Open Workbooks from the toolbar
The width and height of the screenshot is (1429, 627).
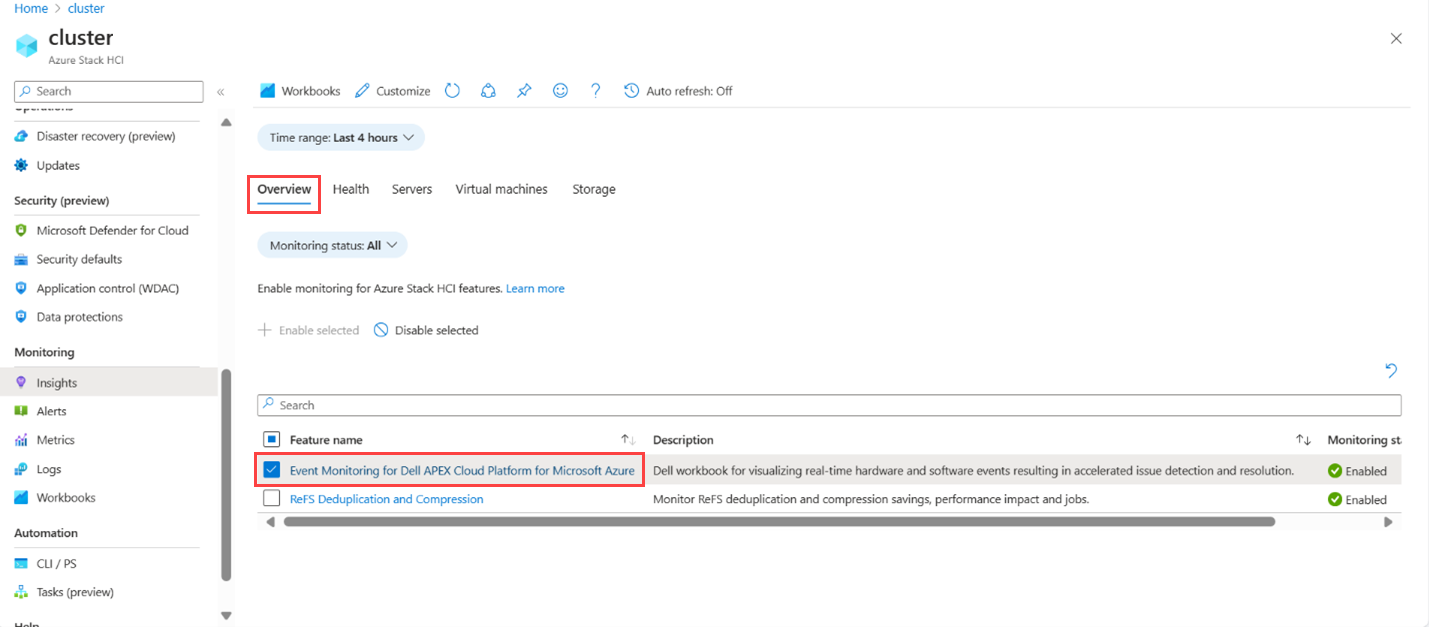click(300, 91)
